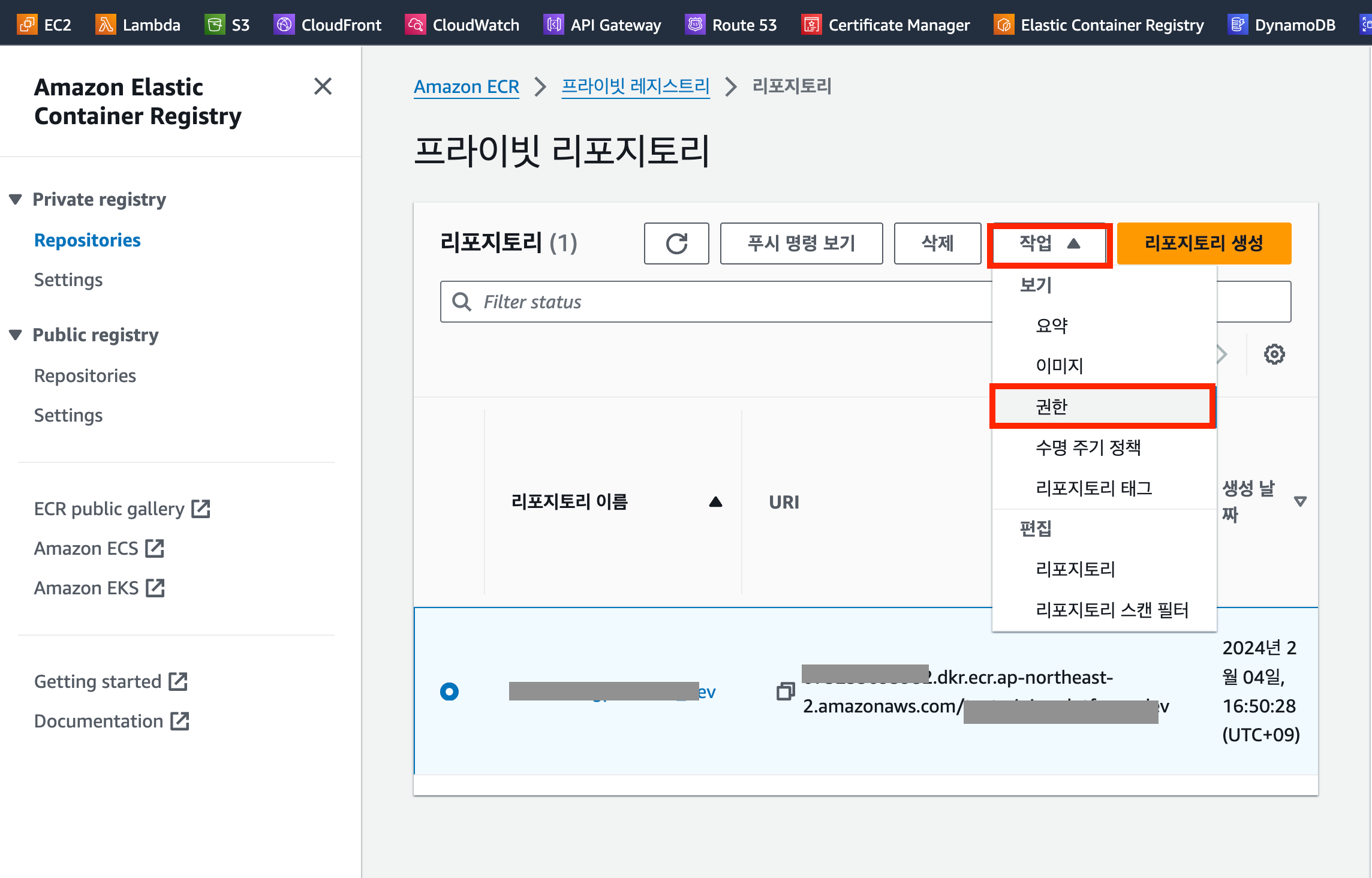Open CloudWatch icon in the top bar
Image resolution: width=1372 pixels, height=878 pixels.
click(415, 25)
